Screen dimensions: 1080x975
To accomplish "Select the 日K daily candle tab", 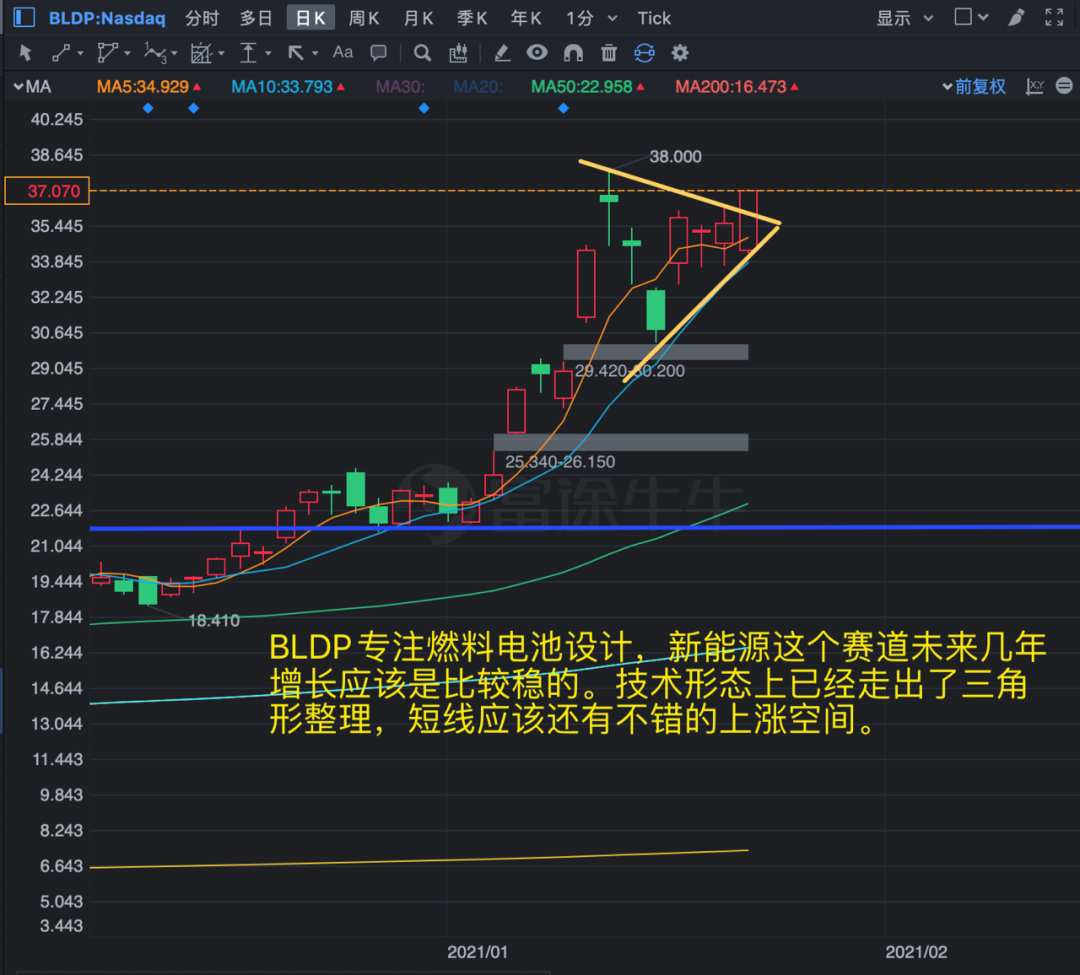I will pos(311,18).
